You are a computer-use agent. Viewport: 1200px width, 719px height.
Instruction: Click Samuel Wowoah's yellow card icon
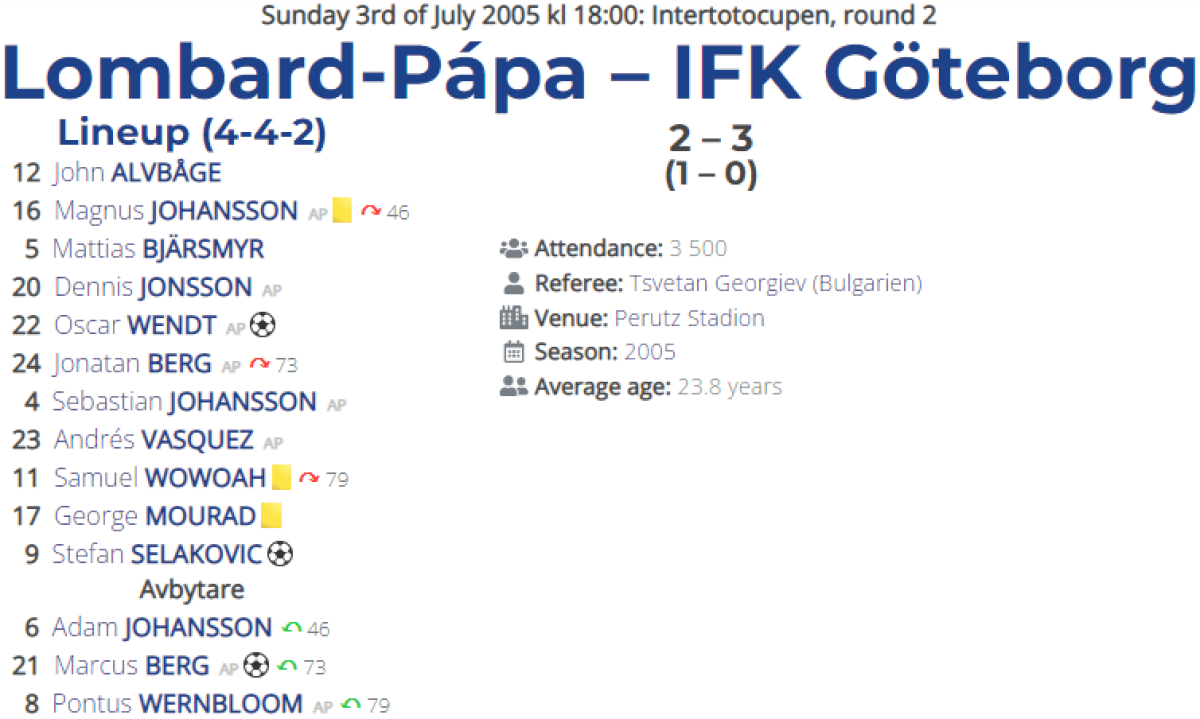pyautogui.click(x=282, y=478)
